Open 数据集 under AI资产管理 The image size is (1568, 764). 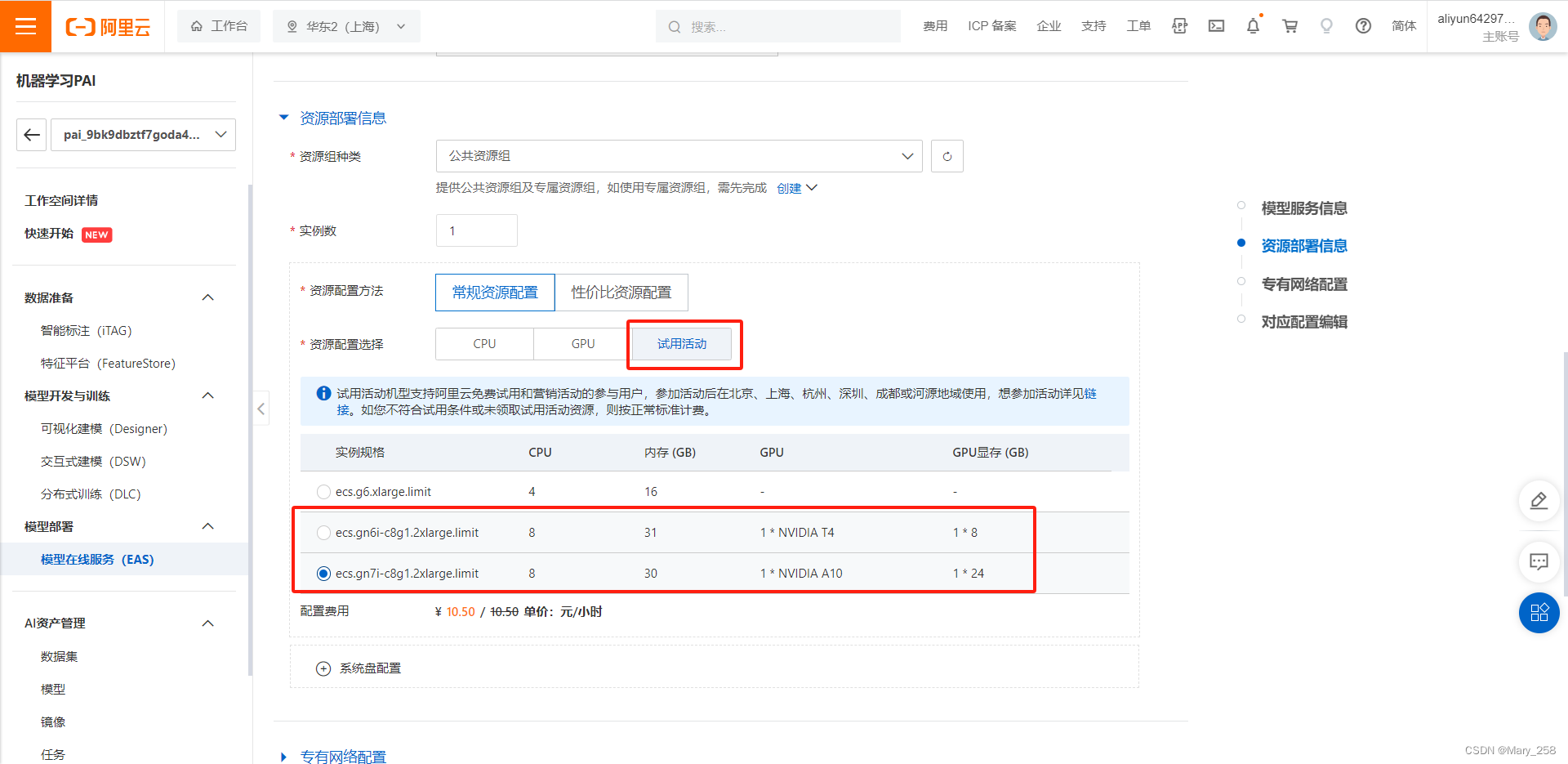coord(60,657)
